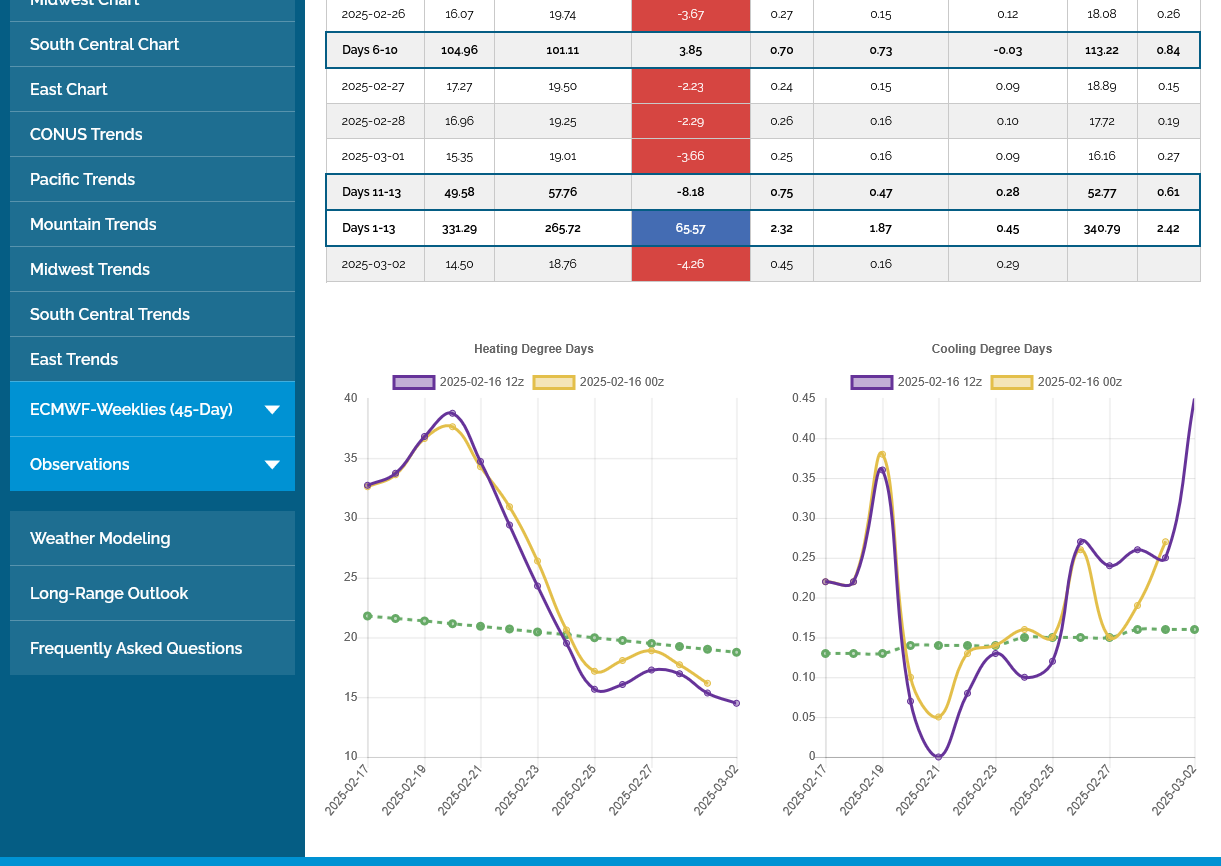Open Frequently Asked Questions

point(136,648)
